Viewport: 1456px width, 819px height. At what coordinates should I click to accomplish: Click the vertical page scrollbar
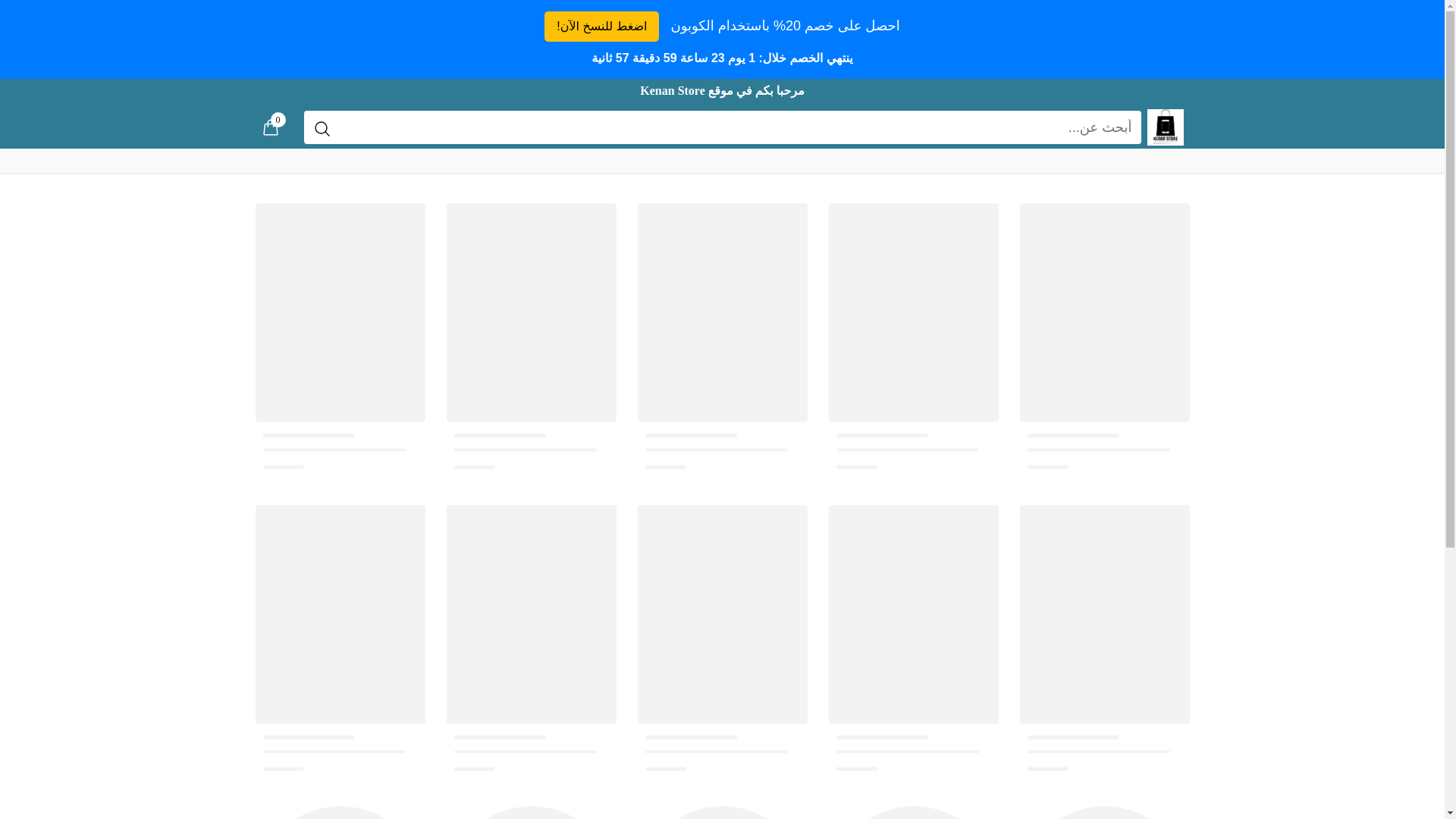(1450, 409)
